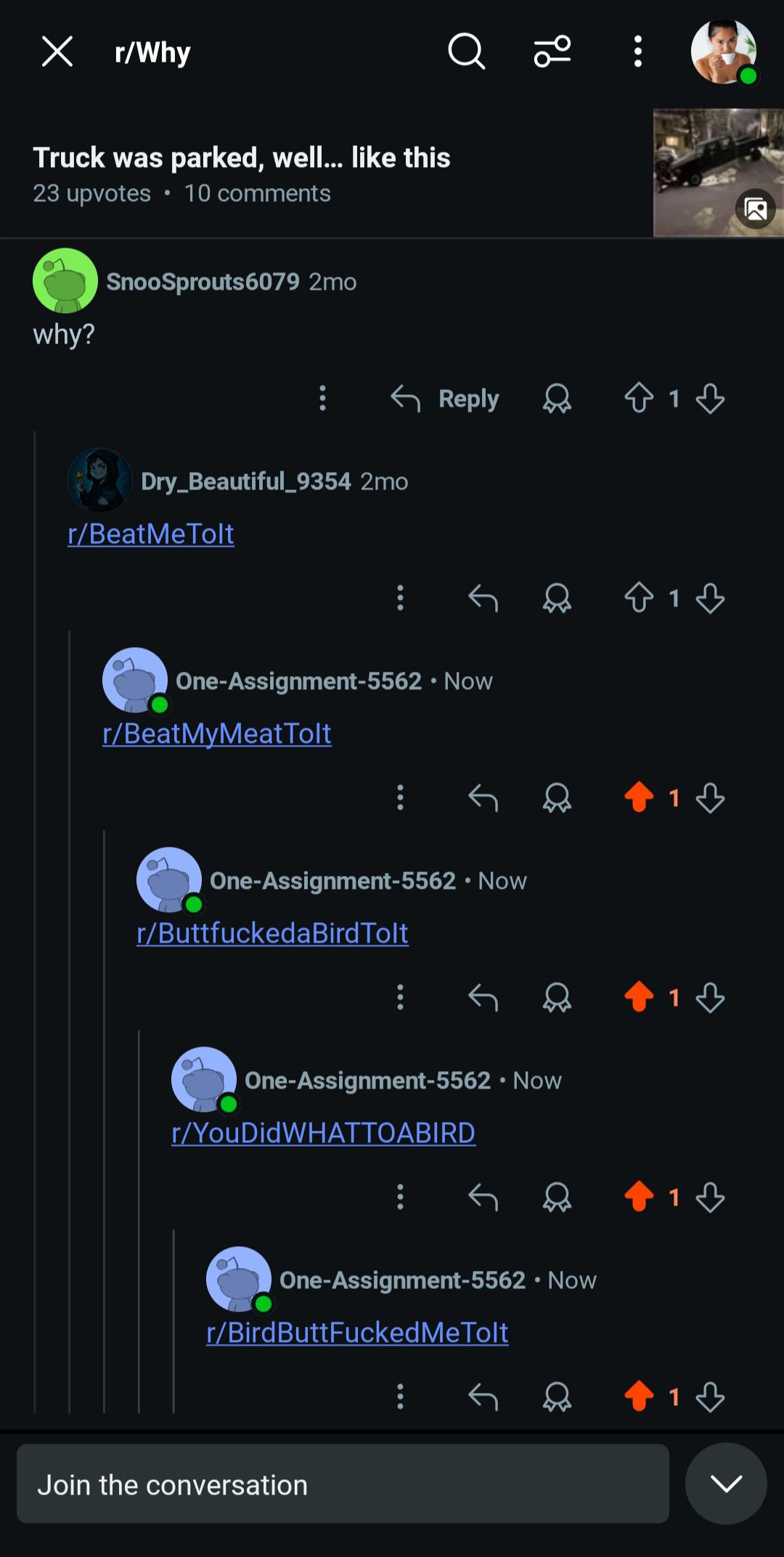Open the search icon in header

466,52
